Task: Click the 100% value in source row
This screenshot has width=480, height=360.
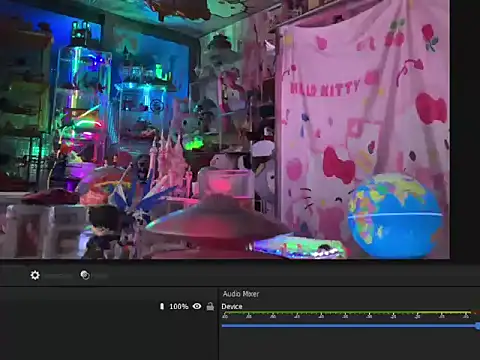Action: (x=179, y=306)
